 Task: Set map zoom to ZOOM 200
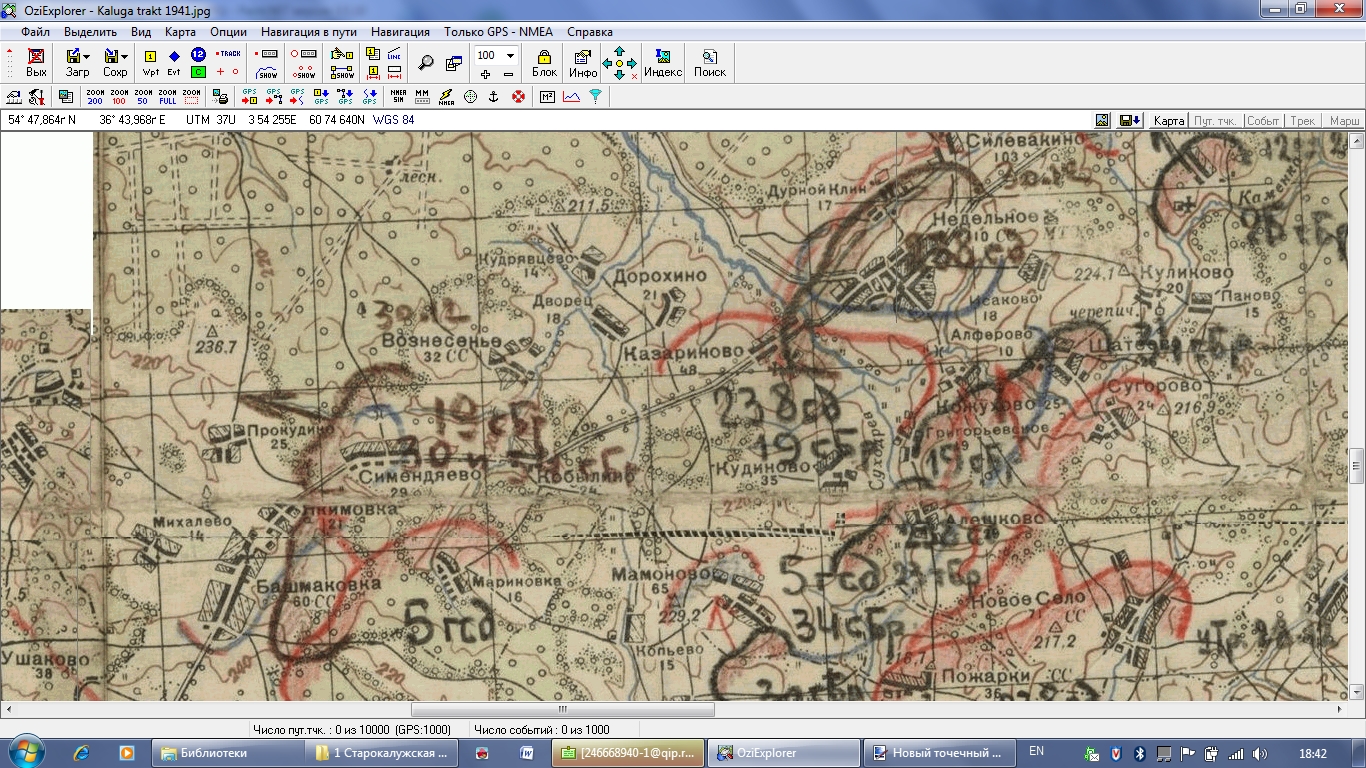pos(95,96)
